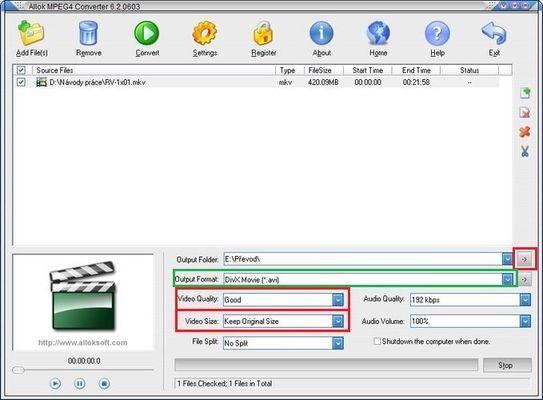Click the Register padlock icon

point(263,33)
